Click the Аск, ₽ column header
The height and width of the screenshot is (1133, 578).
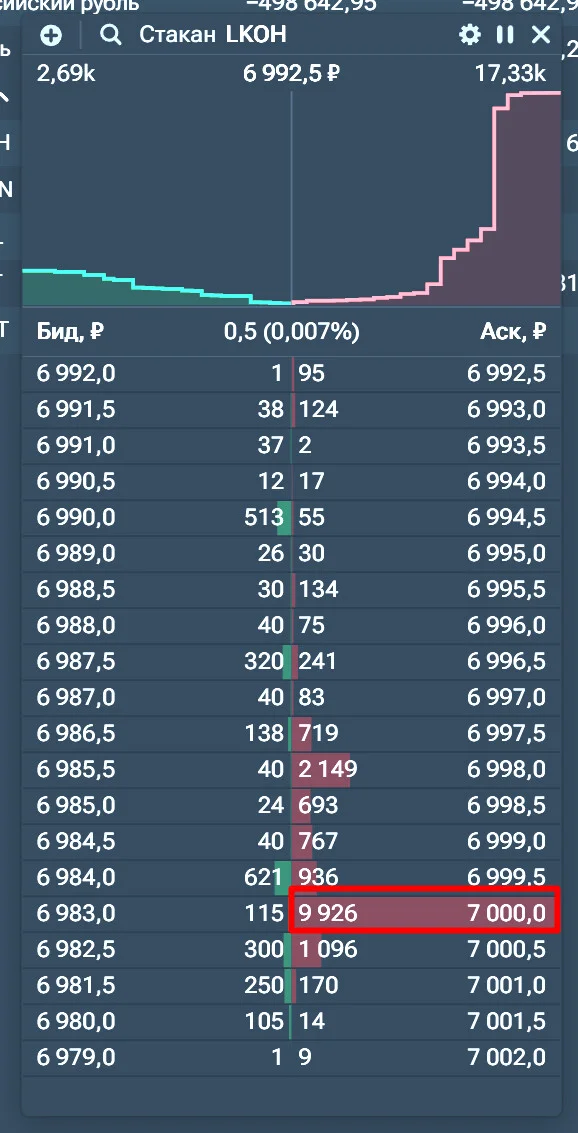pyautogui.click(x=513, y=332)
